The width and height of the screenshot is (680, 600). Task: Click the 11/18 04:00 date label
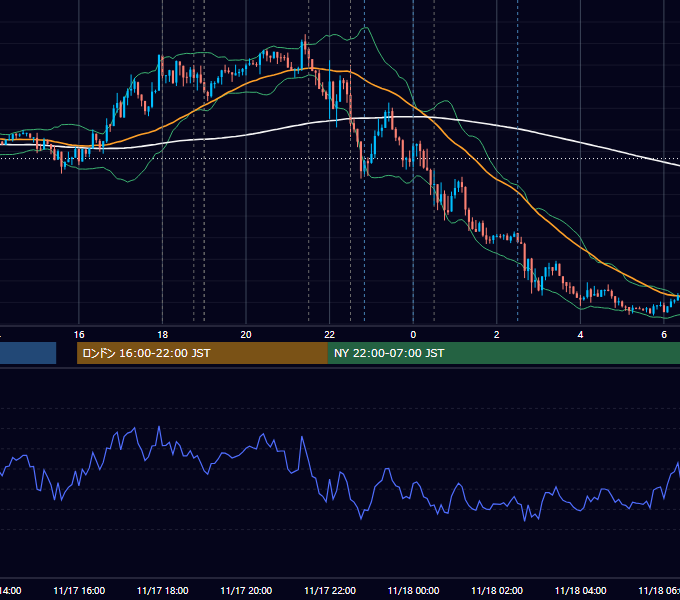click(581, 591)
